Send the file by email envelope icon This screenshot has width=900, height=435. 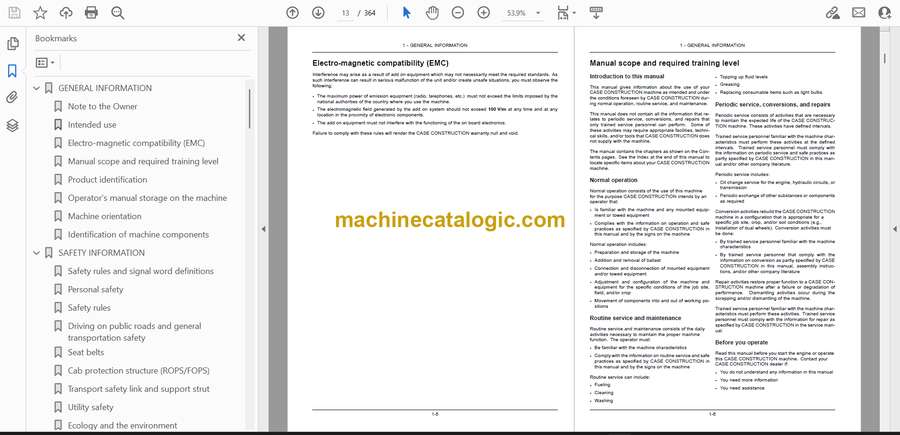coord(859,13)
